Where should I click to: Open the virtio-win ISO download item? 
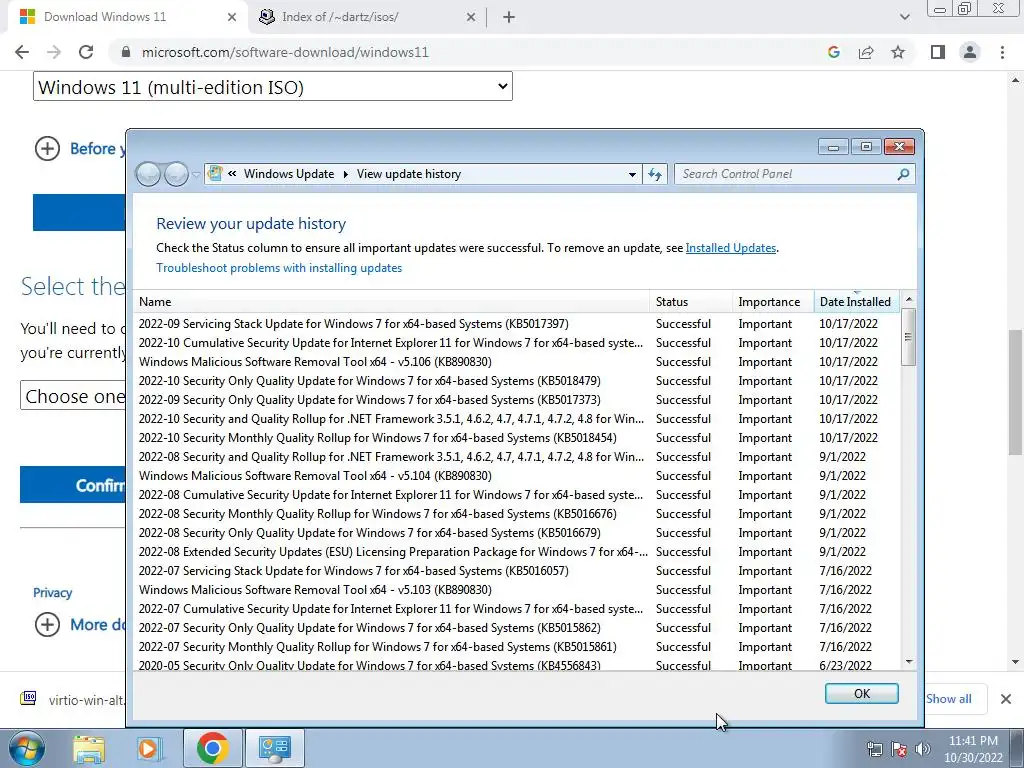click(x=72, y=699)
